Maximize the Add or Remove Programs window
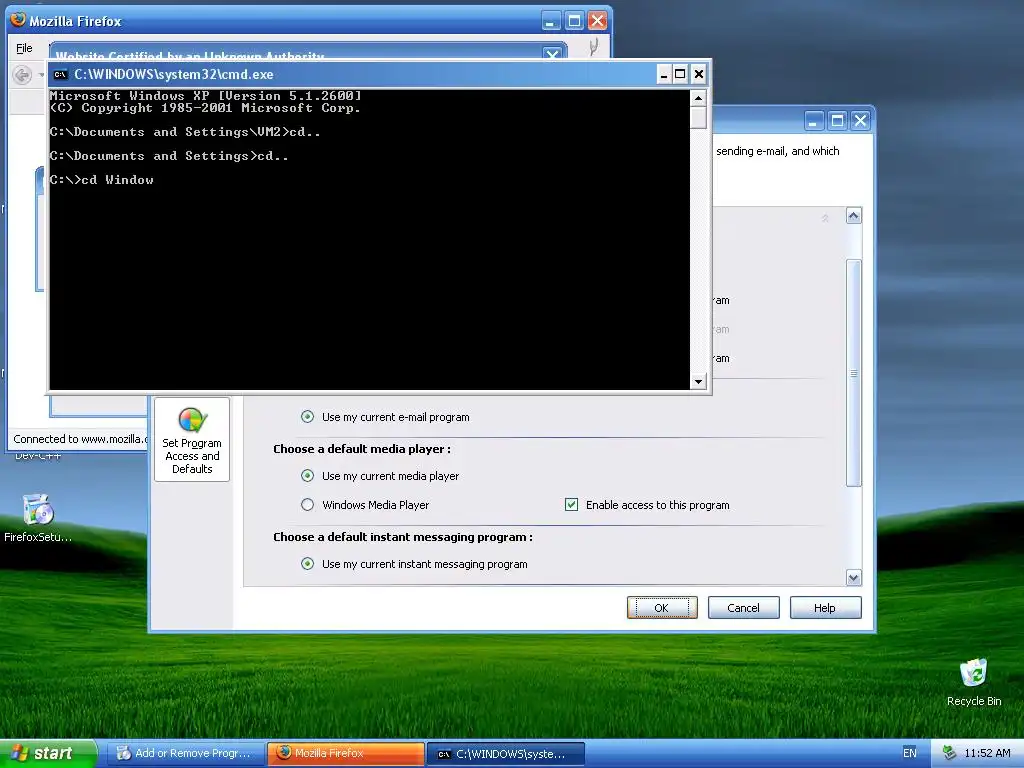Image resolution: width=1024 pixels, height=768 pixels. (x=837, y=121)
